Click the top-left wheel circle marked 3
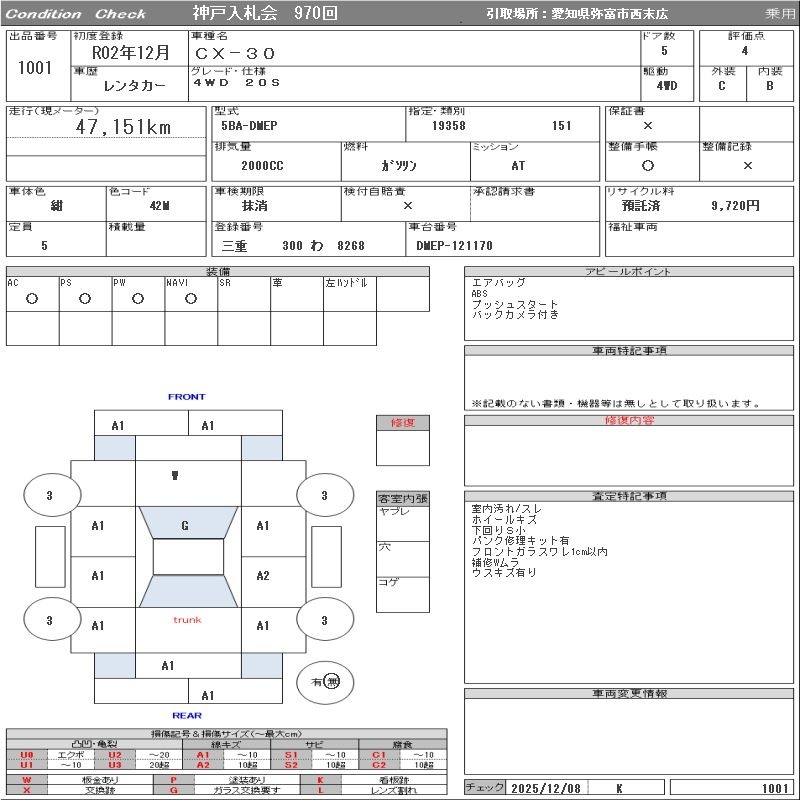The height and width of the screenshot is (800, 800). coord(49,495)
